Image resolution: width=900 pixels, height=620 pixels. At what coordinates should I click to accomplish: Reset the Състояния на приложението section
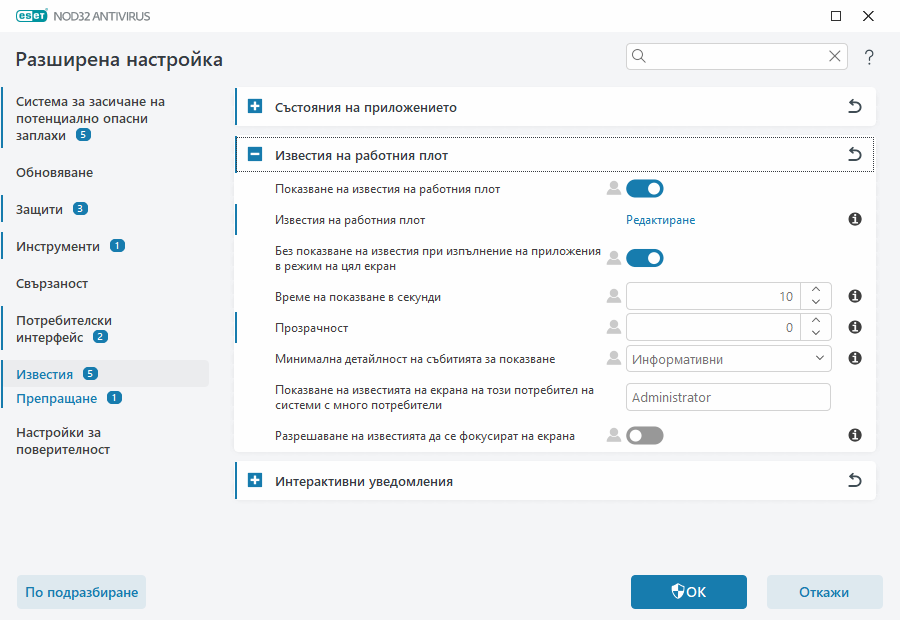click(x=855, y=106)
